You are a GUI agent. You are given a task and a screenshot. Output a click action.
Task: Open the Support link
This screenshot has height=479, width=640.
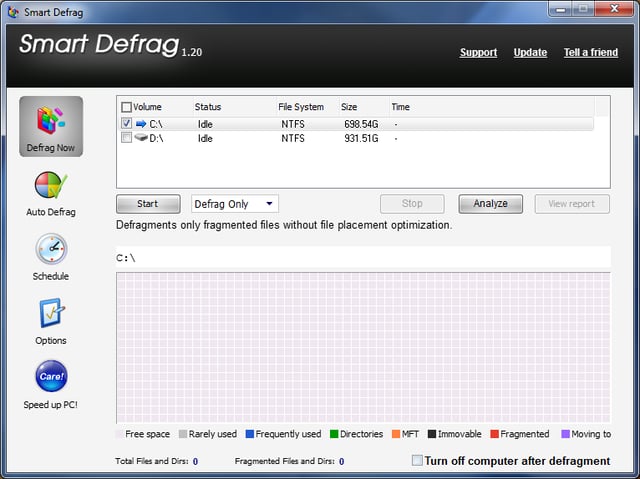pyautogui.click(x=478, y=53)
